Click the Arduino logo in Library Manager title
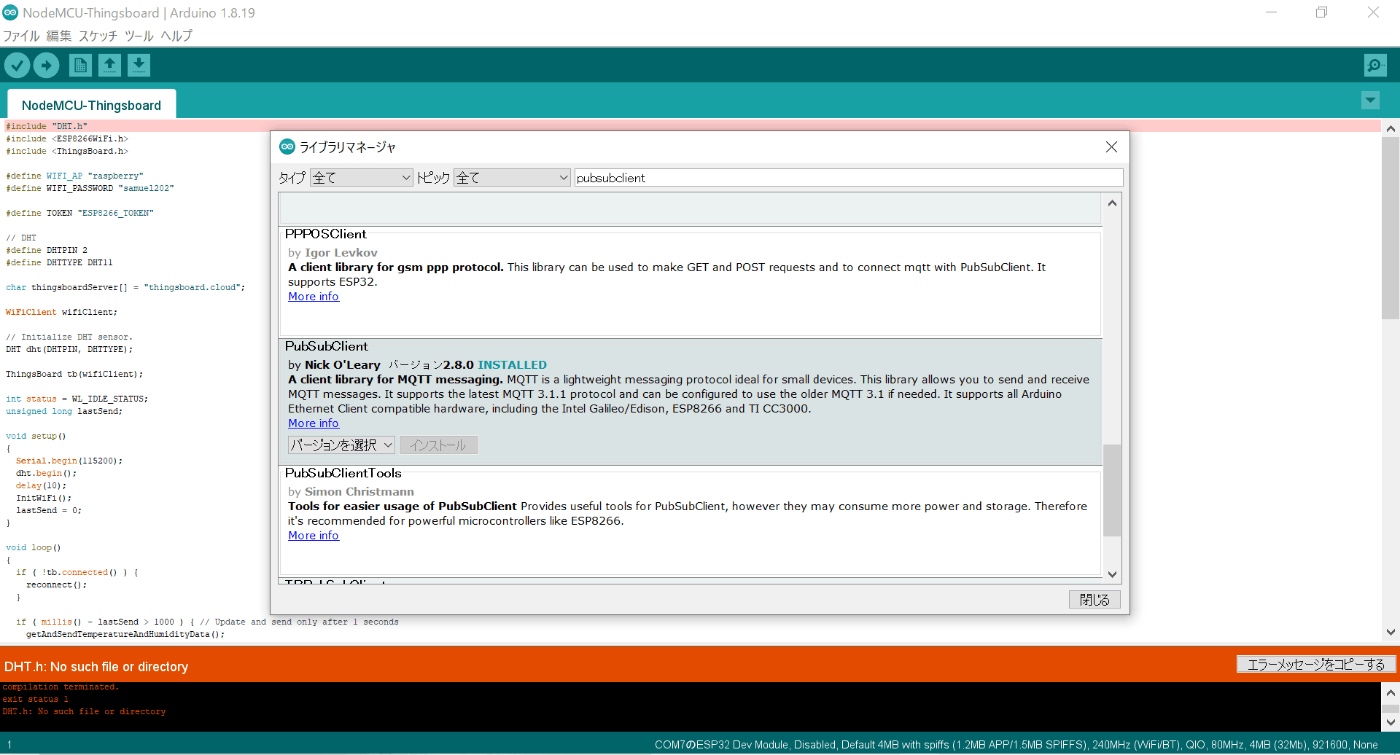The height and width of the screenshot is (755, 1400). point(287,147)
